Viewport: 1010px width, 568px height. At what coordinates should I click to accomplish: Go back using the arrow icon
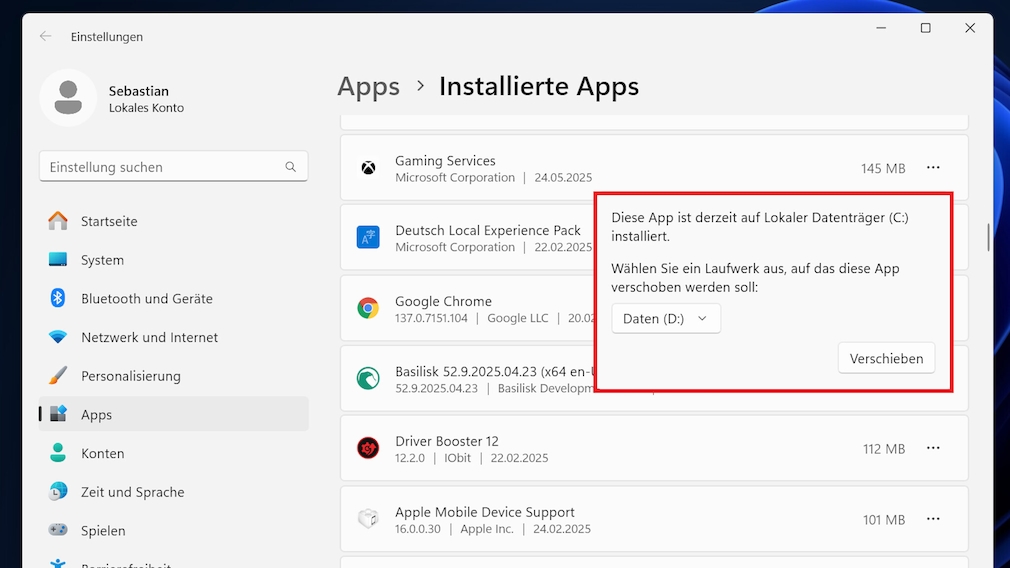click(x=45, y=36)
